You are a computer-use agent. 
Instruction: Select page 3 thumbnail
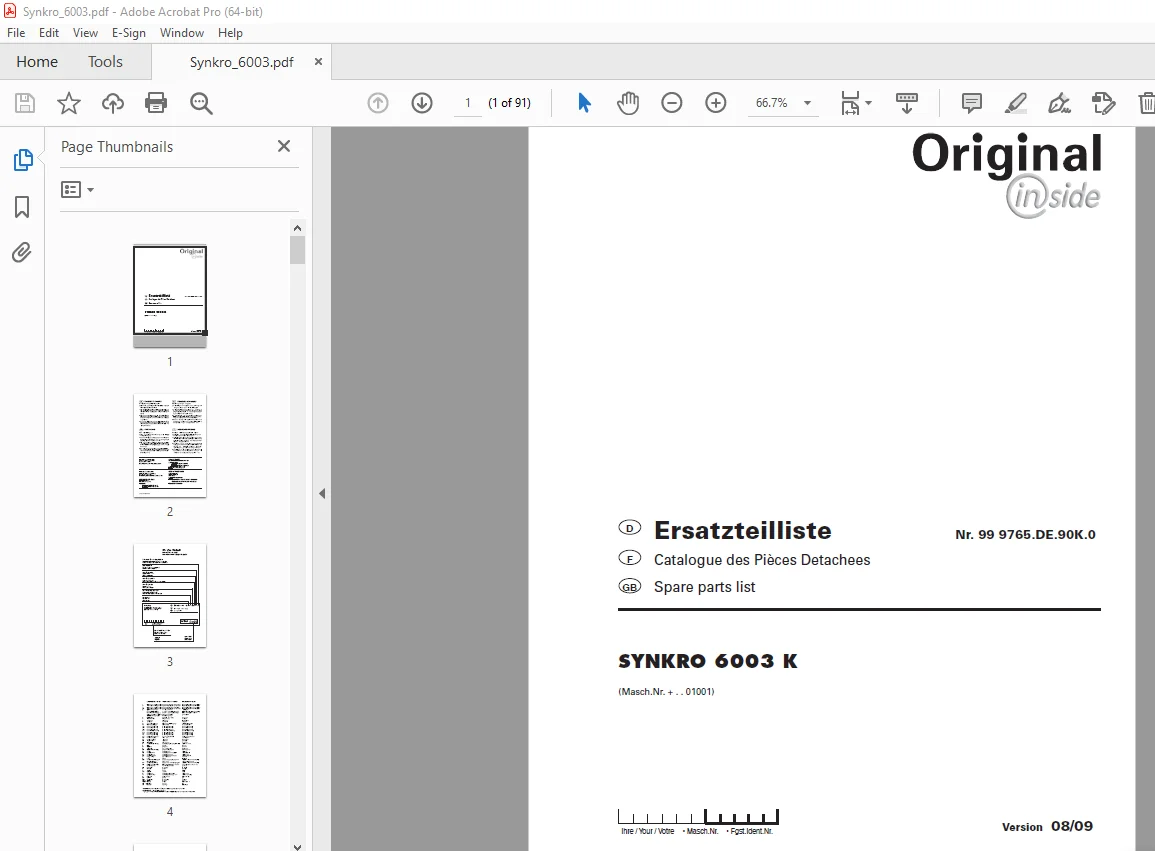pos(170,596)
